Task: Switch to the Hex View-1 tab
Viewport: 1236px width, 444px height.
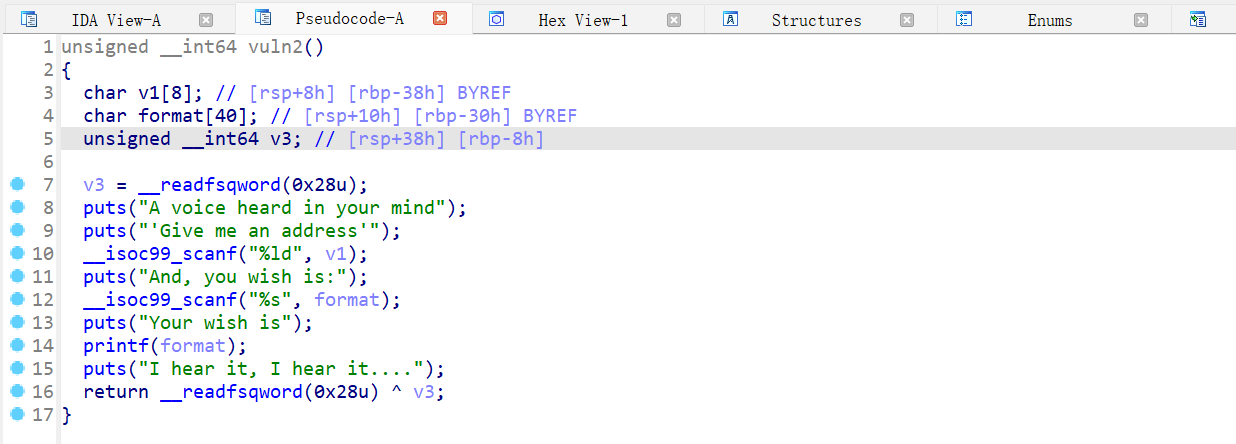Action: (583, 20)
